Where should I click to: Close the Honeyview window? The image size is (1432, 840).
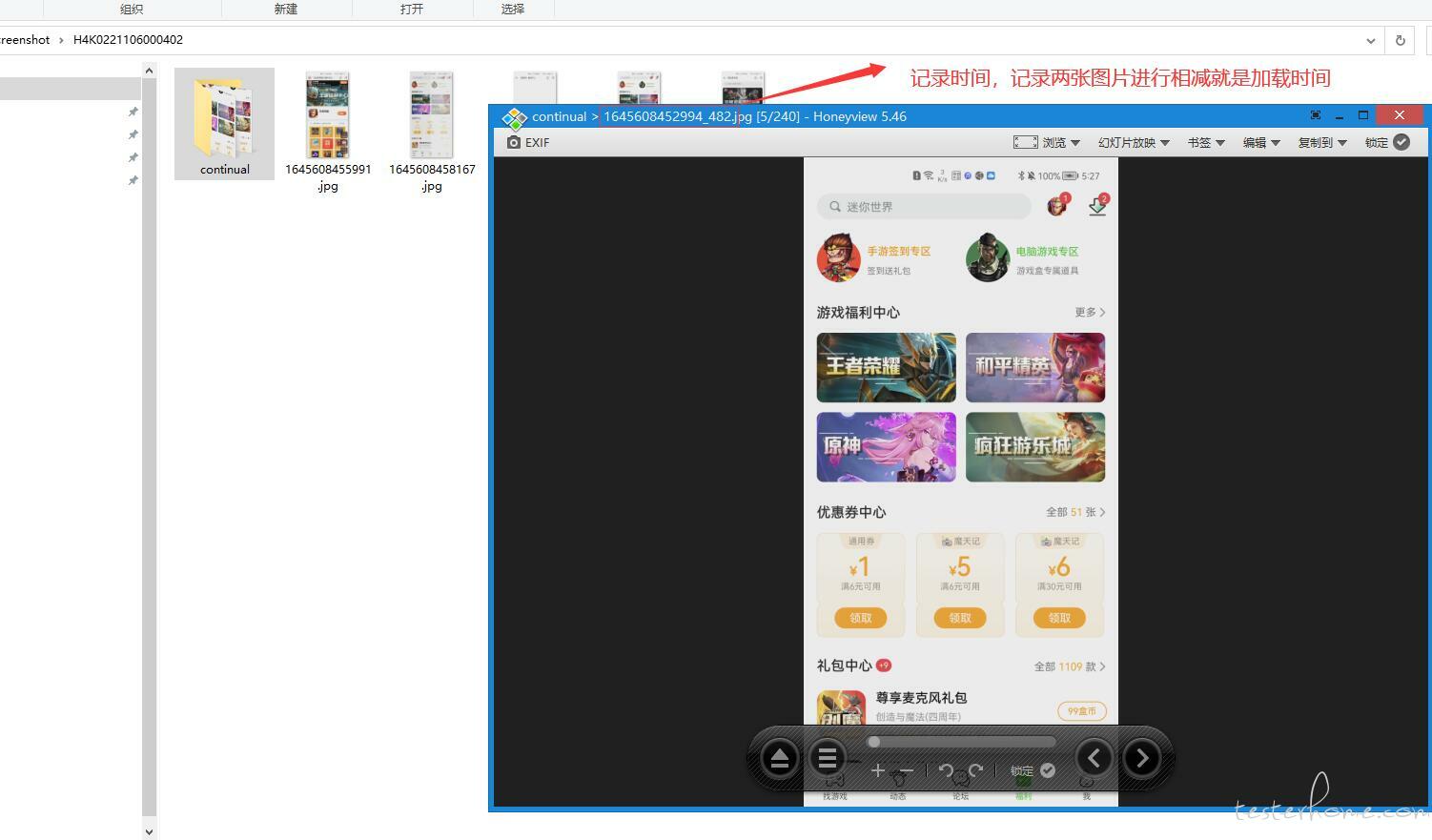click(x=1399, y=115)
